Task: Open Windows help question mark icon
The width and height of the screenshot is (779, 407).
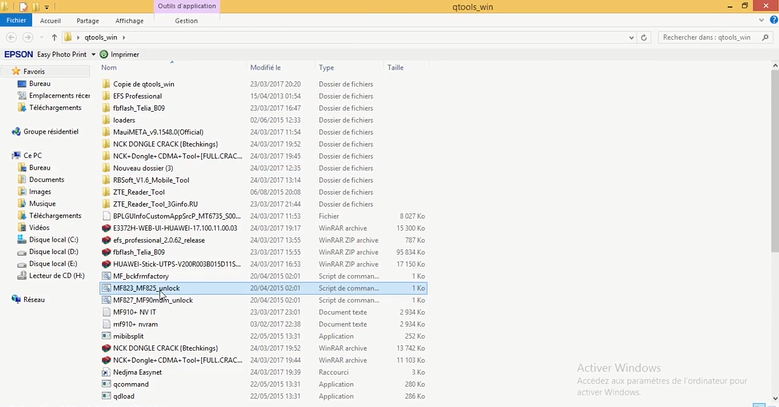Action: pyautogui.click(x=774, y=20)
